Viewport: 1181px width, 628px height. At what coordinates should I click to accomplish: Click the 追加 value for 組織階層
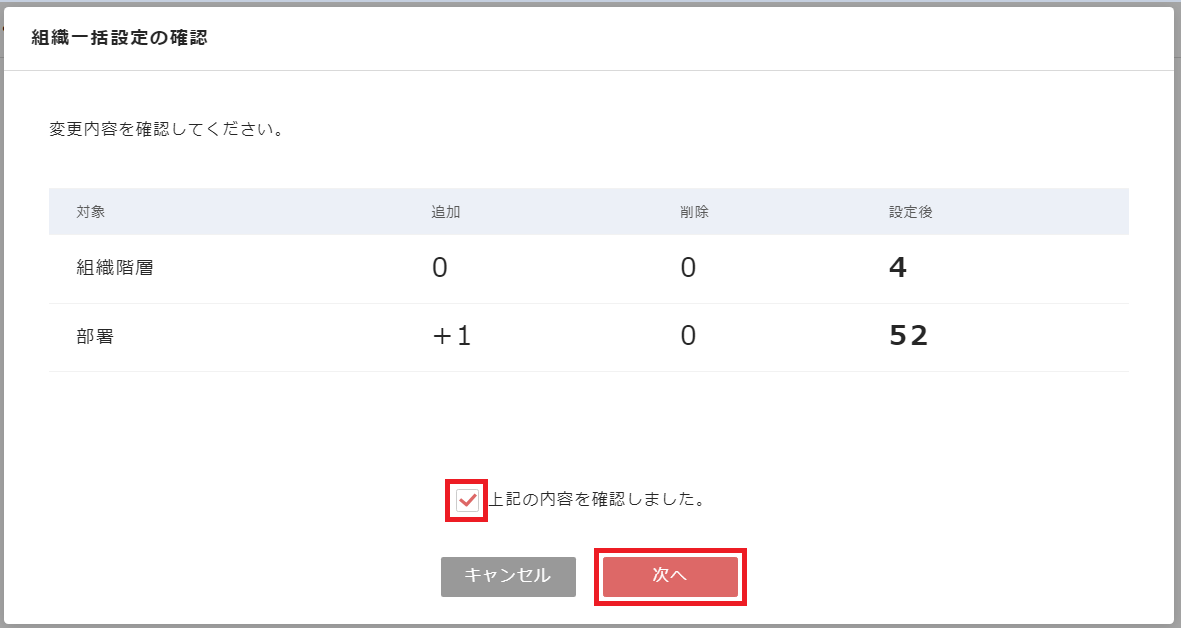coord(440,269)
